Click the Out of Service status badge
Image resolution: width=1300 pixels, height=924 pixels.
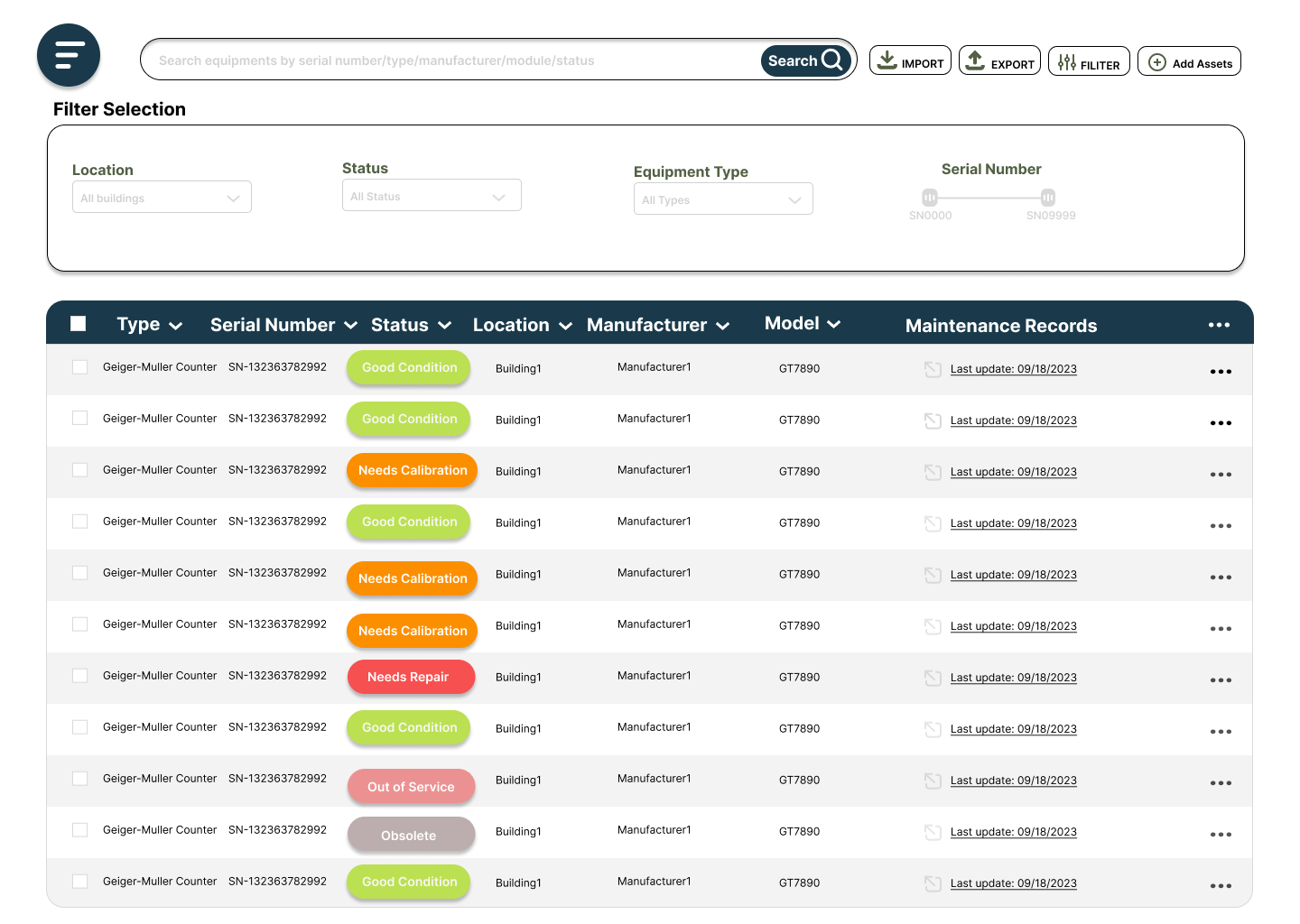(411, 787)
